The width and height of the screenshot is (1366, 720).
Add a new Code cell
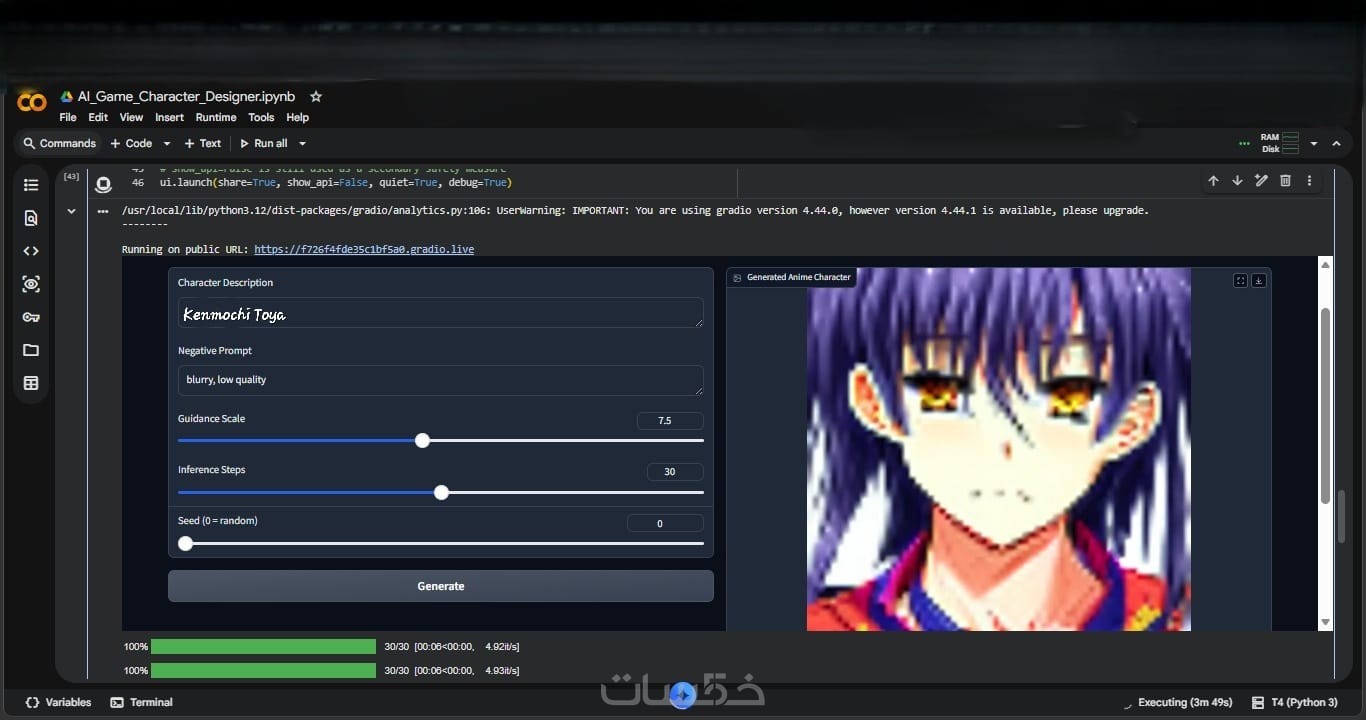(x=131, y=144)
